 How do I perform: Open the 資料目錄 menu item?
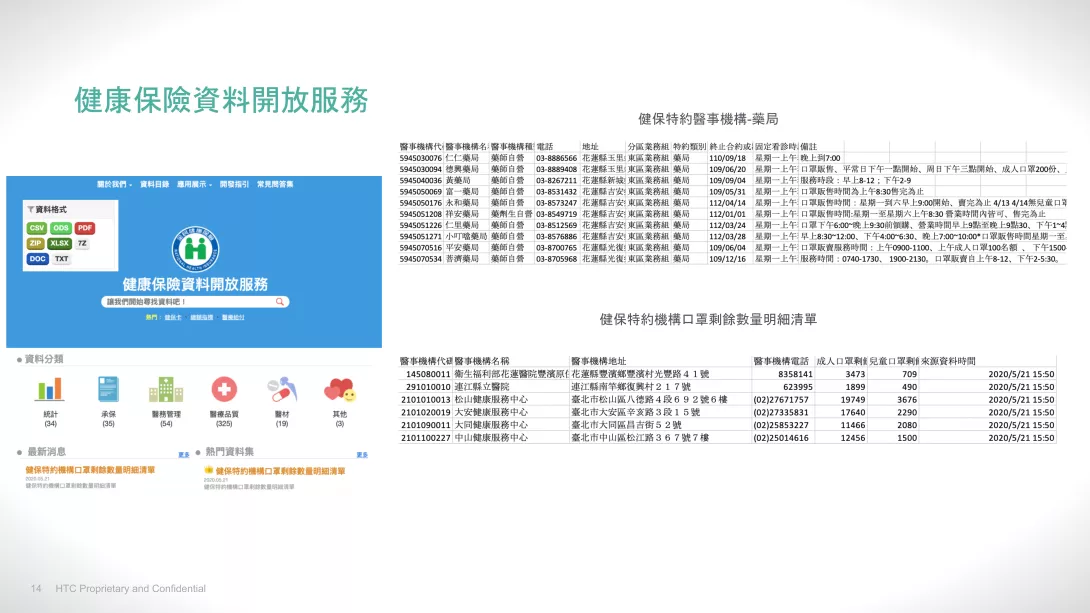(154, 184)
